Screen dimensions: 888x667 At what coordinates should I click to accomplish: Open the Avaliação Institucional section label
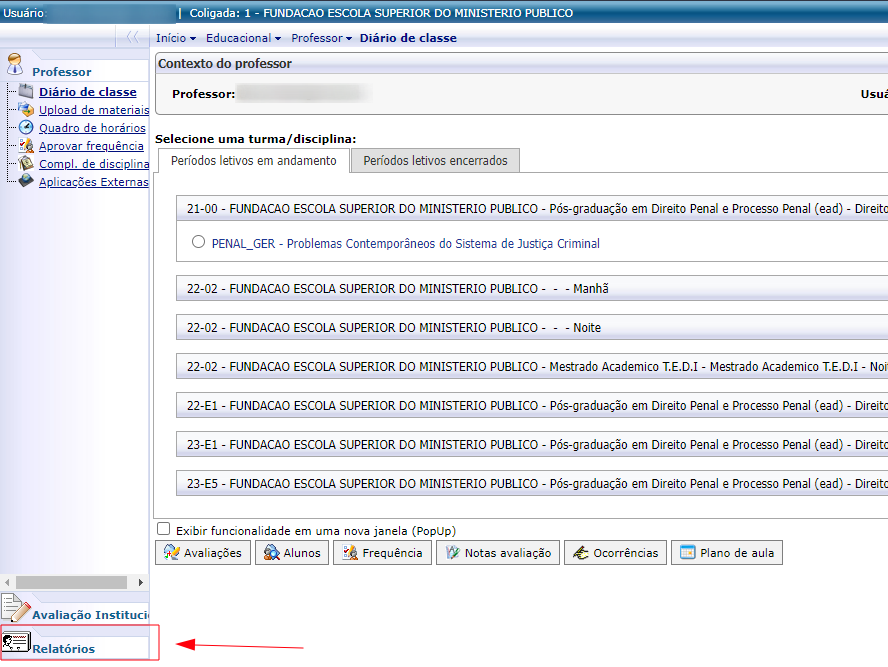pos(91,615)
